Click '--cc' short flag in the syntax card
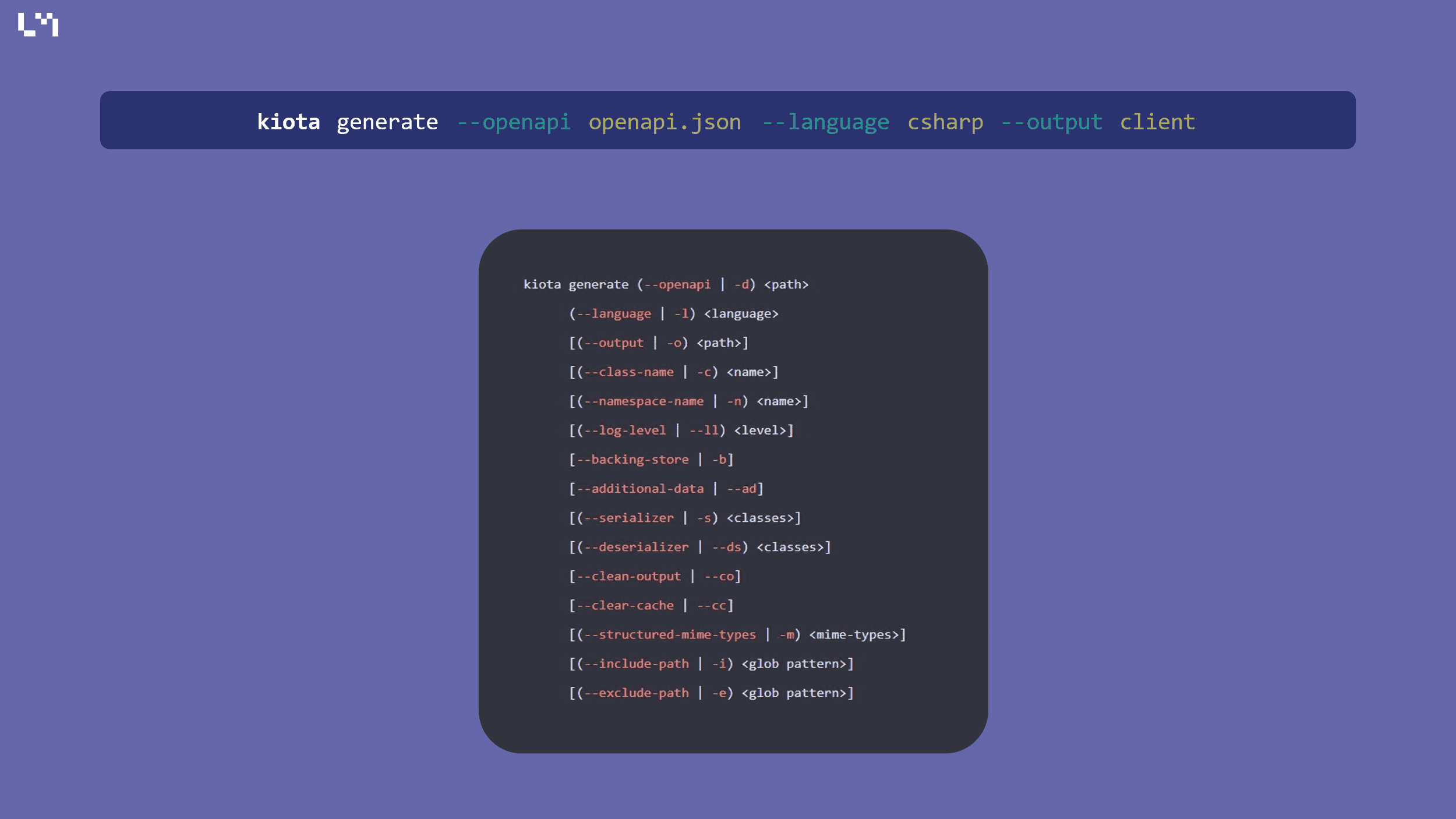Viewport: 1456px width, 819px height. [711, 605]
